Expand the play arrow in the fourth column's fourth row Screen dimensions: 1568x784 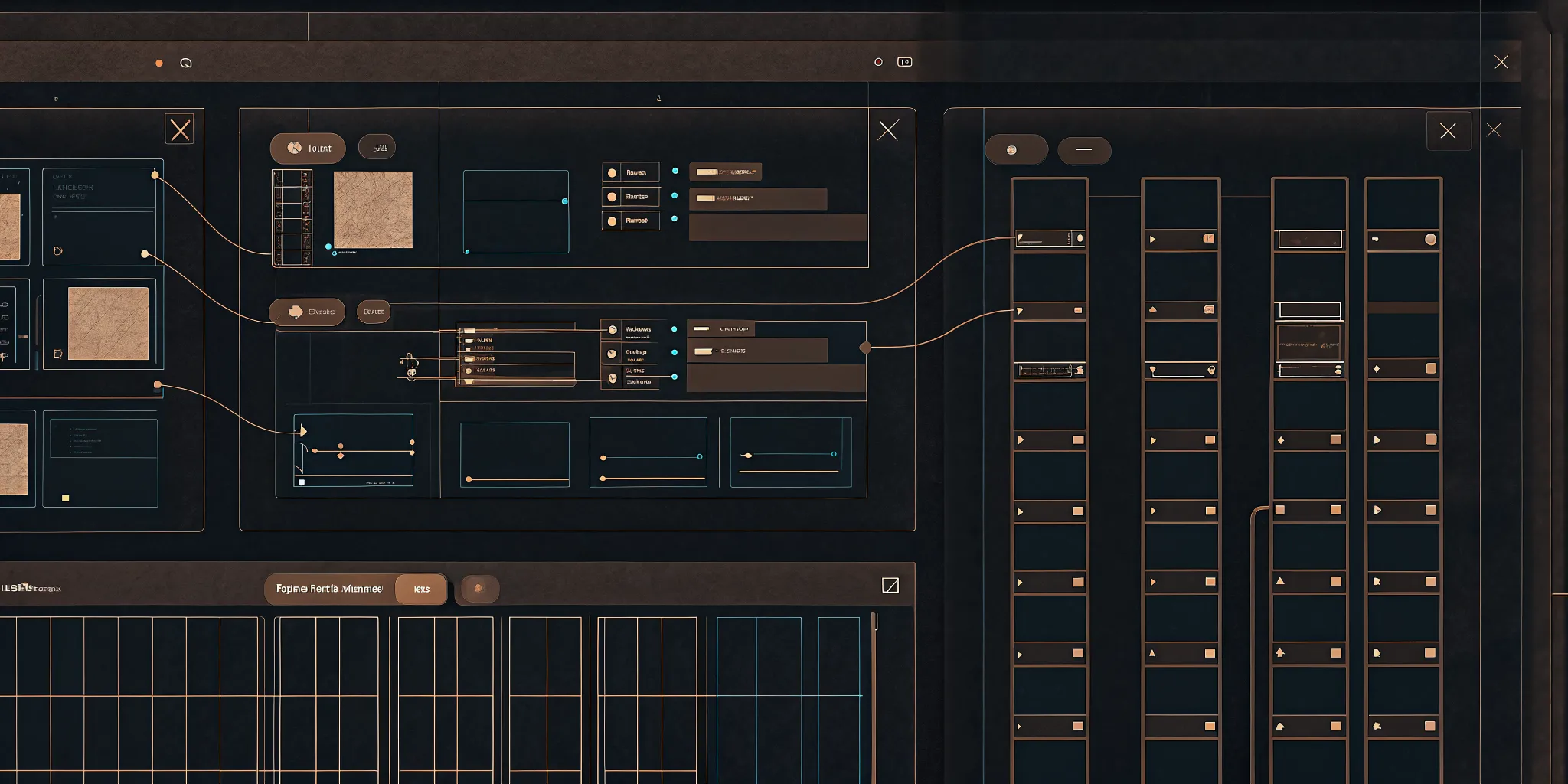pos(1377,440)
